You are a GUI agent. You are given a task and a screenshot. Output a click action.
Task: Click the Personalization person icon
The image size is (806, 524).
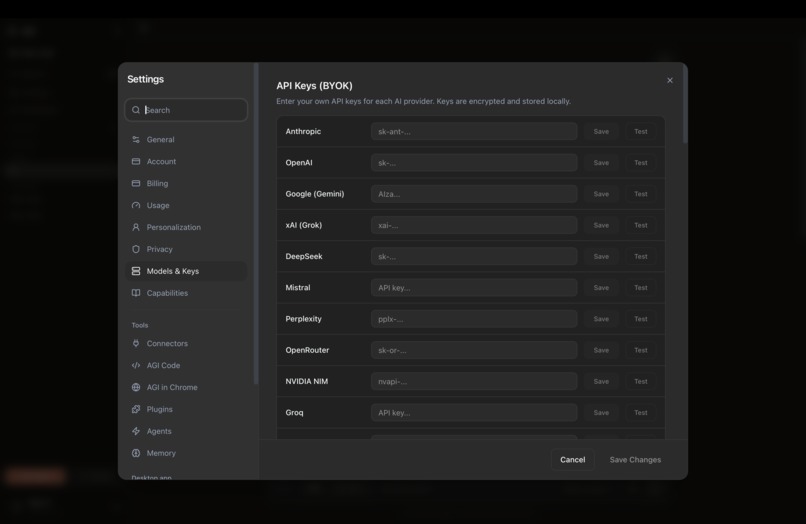[136, 227]
